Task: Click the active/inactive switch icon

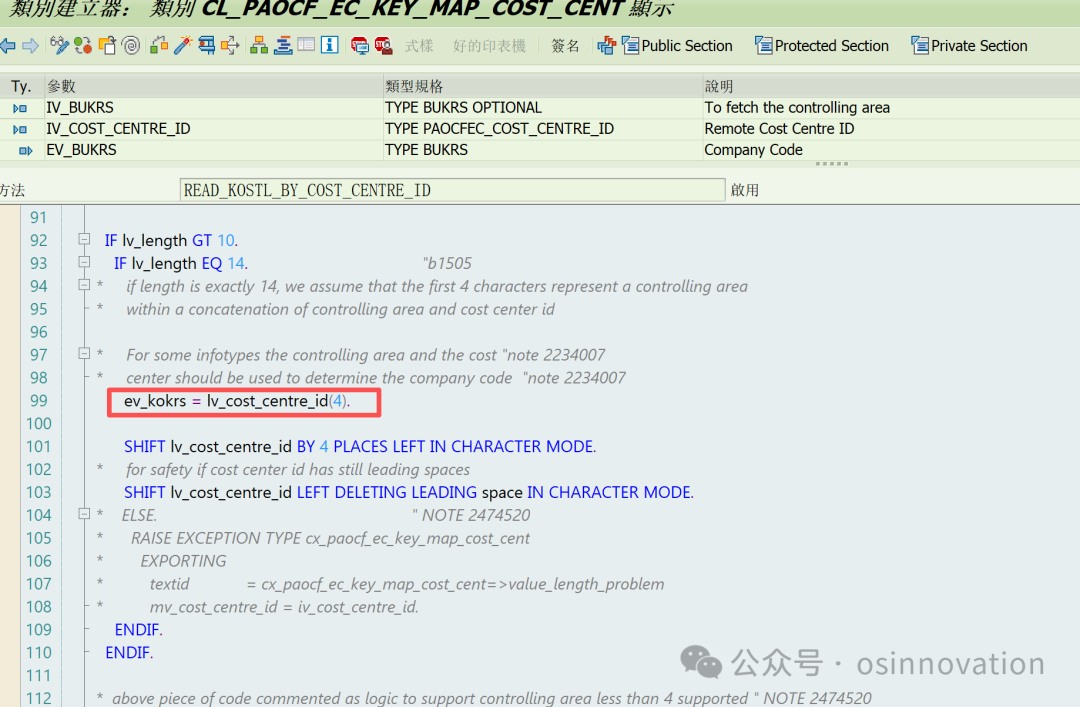Action: click(x=83, y=45)
